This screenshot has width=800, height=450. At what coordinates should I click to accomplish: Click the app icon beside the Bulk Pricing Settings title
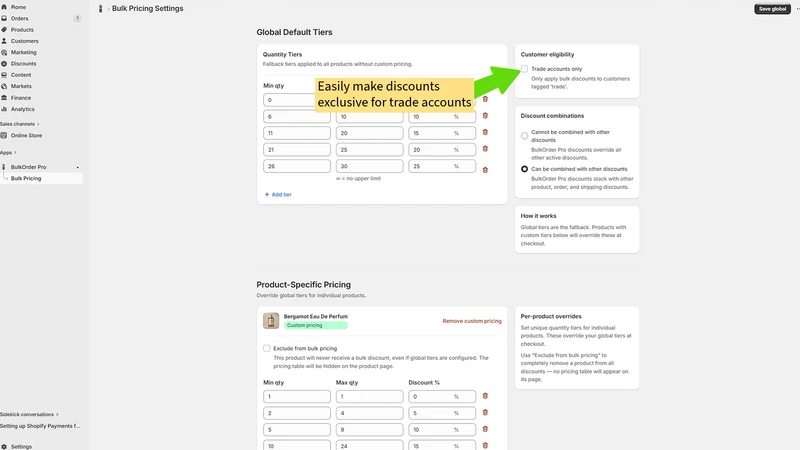[x=101, y=9]
